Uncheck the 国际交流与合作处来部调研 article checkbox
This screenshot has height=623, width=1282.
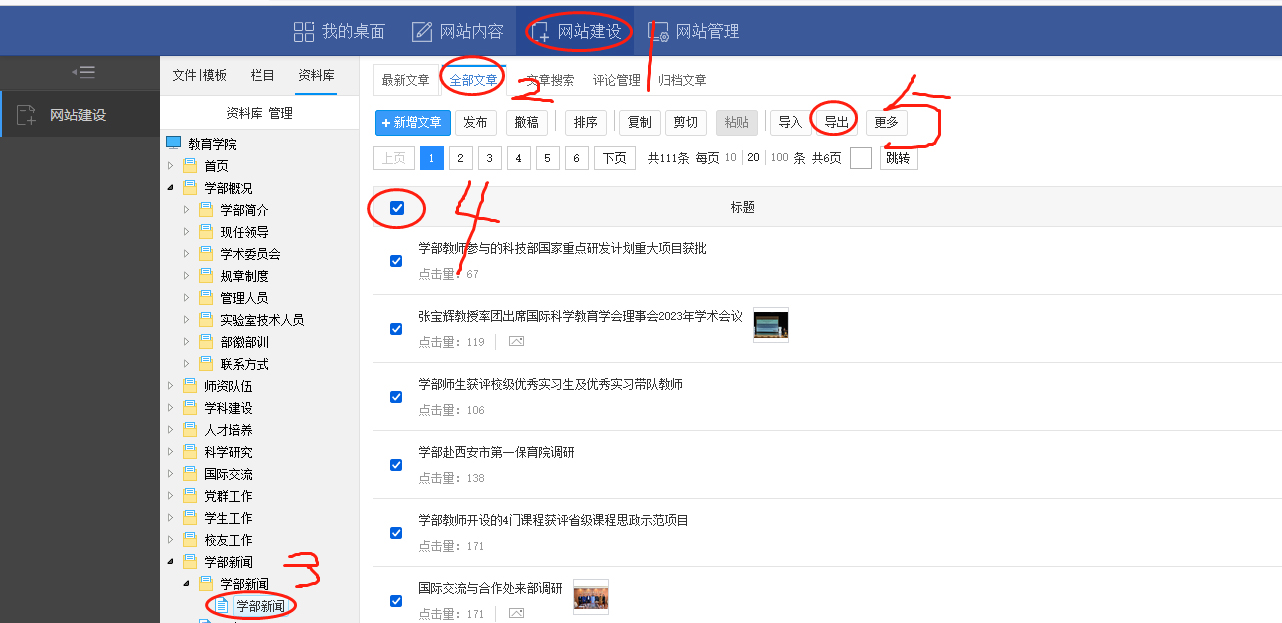pyautogui.click(x=396, y=601)
